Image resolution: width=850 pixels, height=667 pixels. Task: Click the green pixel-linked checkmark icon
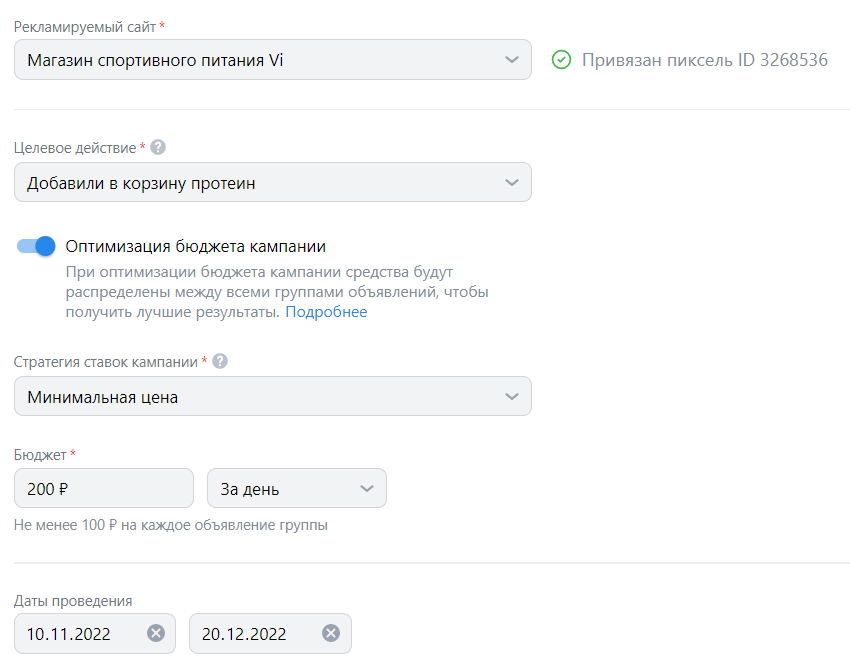click(562, 60)
